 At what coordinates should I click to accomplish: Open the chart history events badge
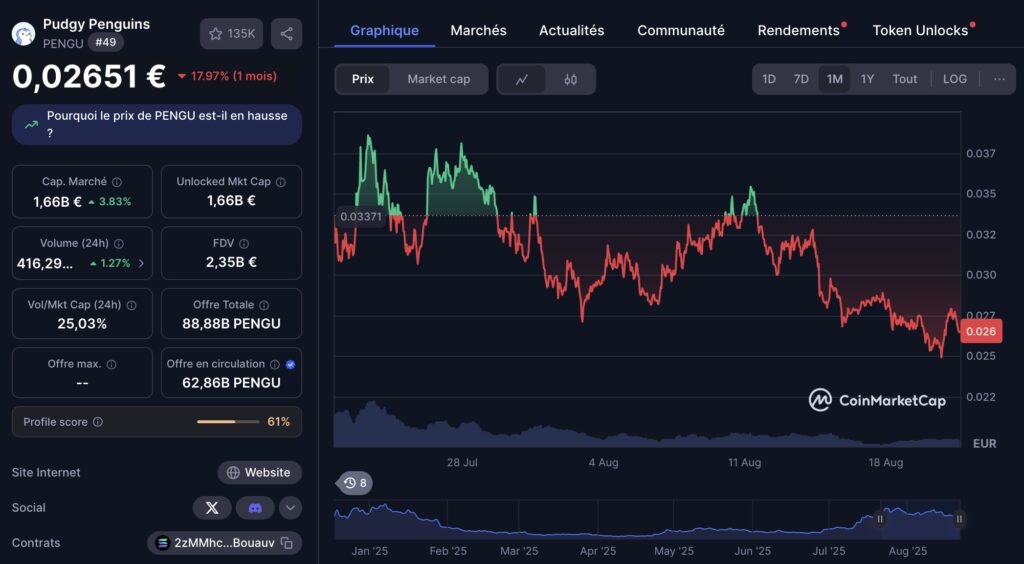tap(355, 483)
